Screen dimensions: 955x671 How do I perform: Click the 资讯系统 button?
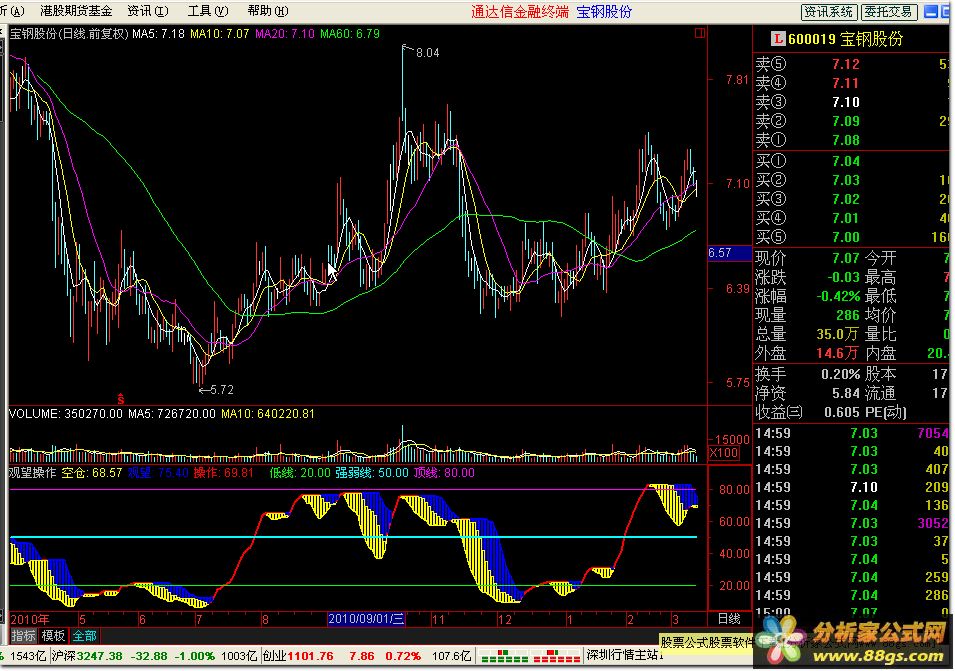click(828, 12)
